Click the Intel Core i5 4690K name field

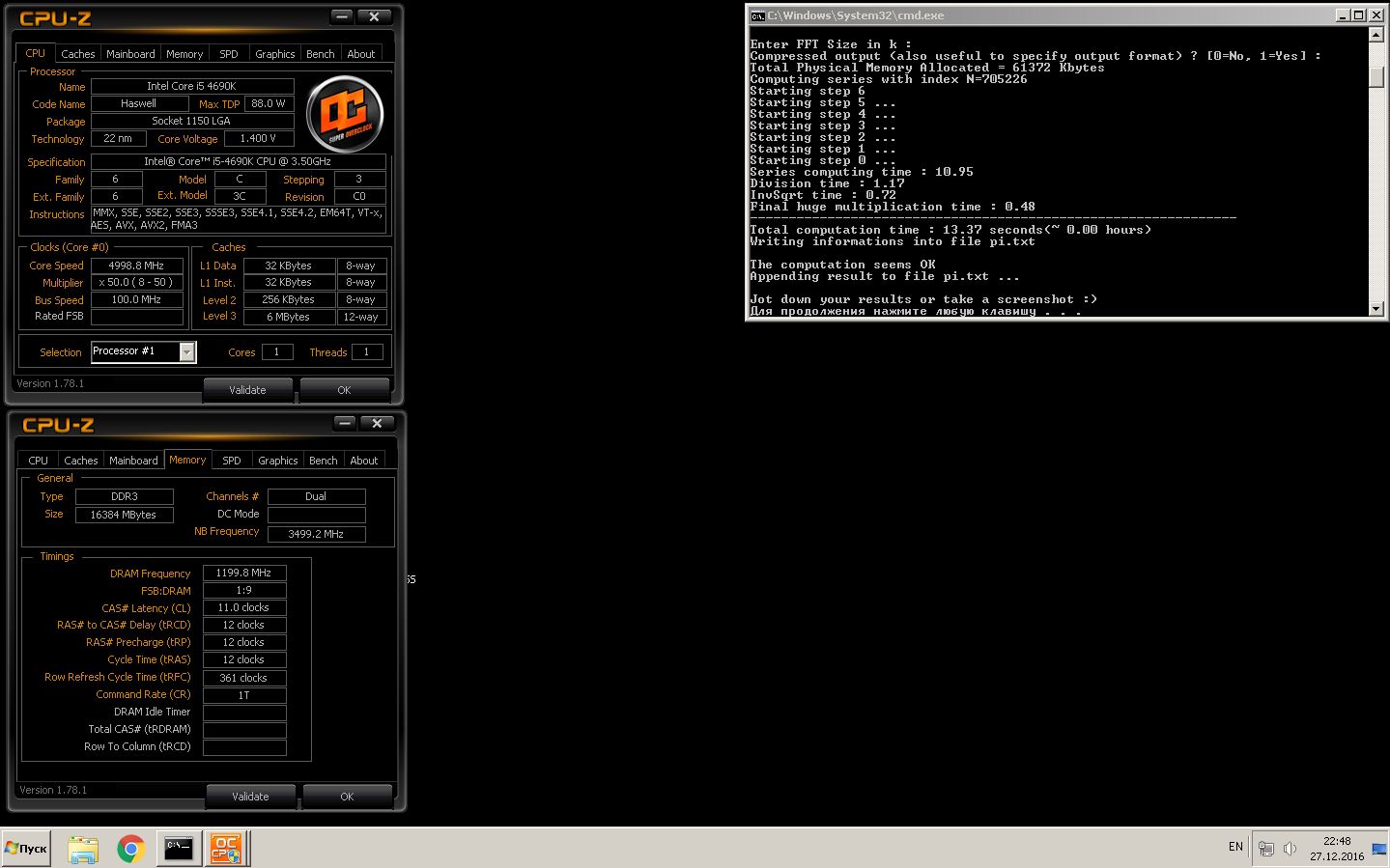191,87
